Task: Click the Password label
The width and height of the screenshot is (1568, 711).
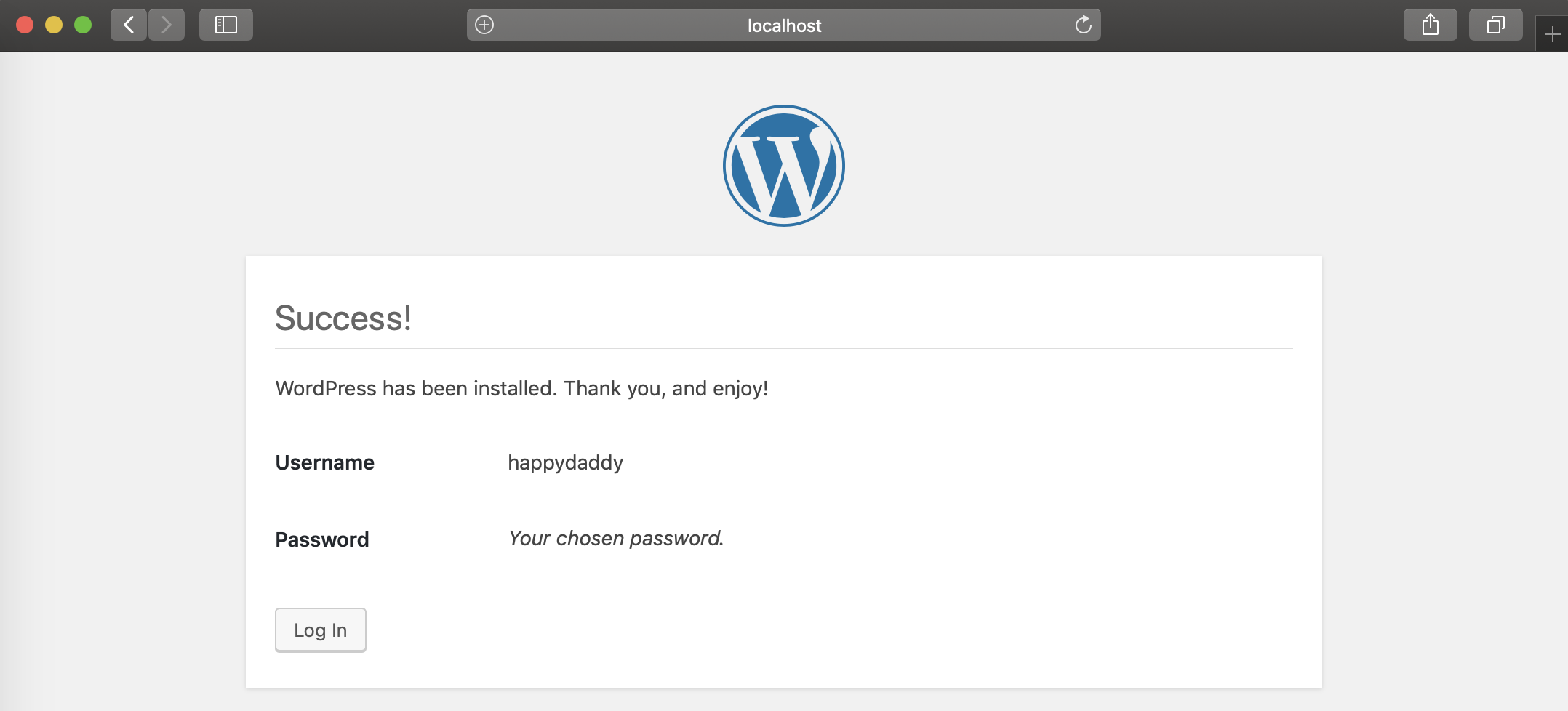Action: coord(322,539)
